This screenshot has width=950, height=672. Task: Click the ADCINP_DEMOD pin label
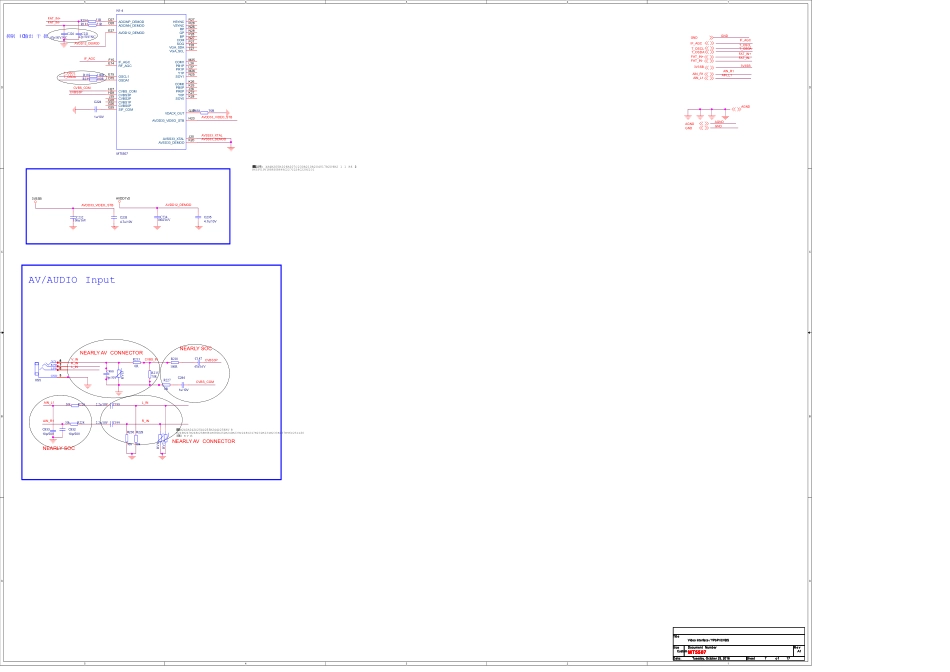(131, 21)
